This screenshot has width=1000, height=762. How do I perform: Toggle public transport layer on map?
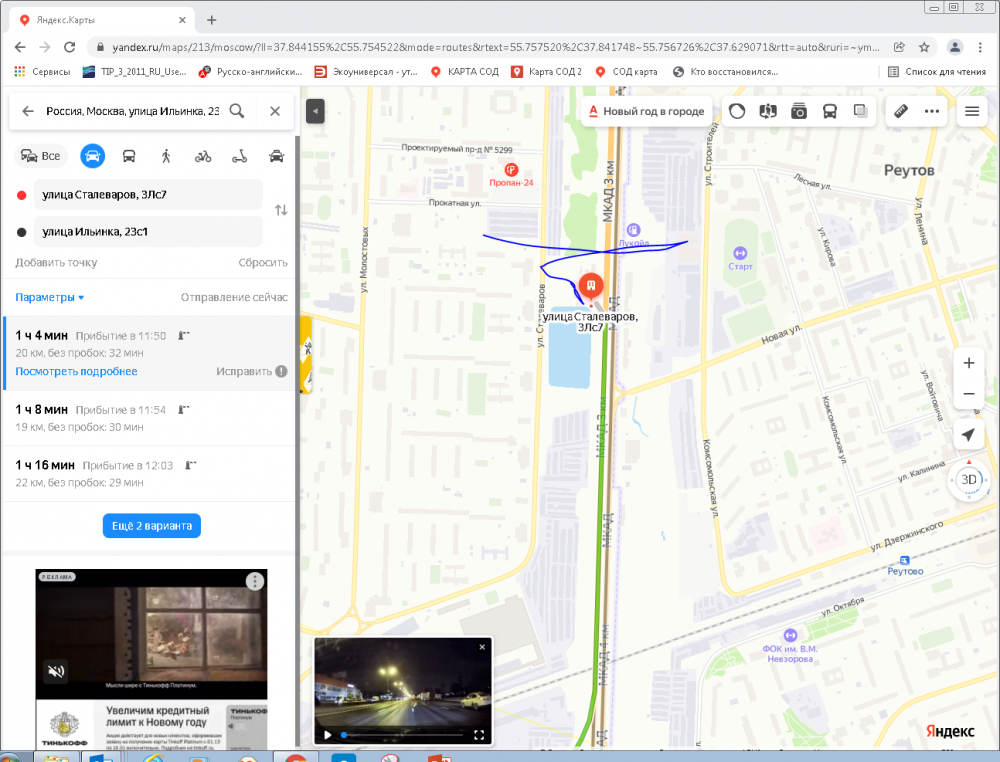click(x=830, y=111)
